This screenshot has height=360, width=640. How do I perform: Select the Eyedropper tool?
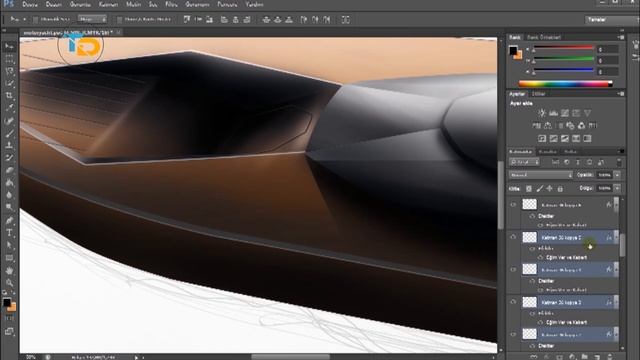click(x=9, y=108)
